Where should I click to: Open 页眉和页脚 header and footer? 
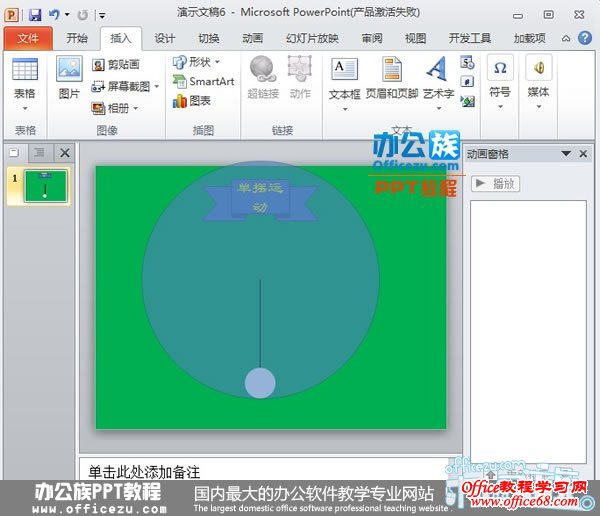point(392,78)
